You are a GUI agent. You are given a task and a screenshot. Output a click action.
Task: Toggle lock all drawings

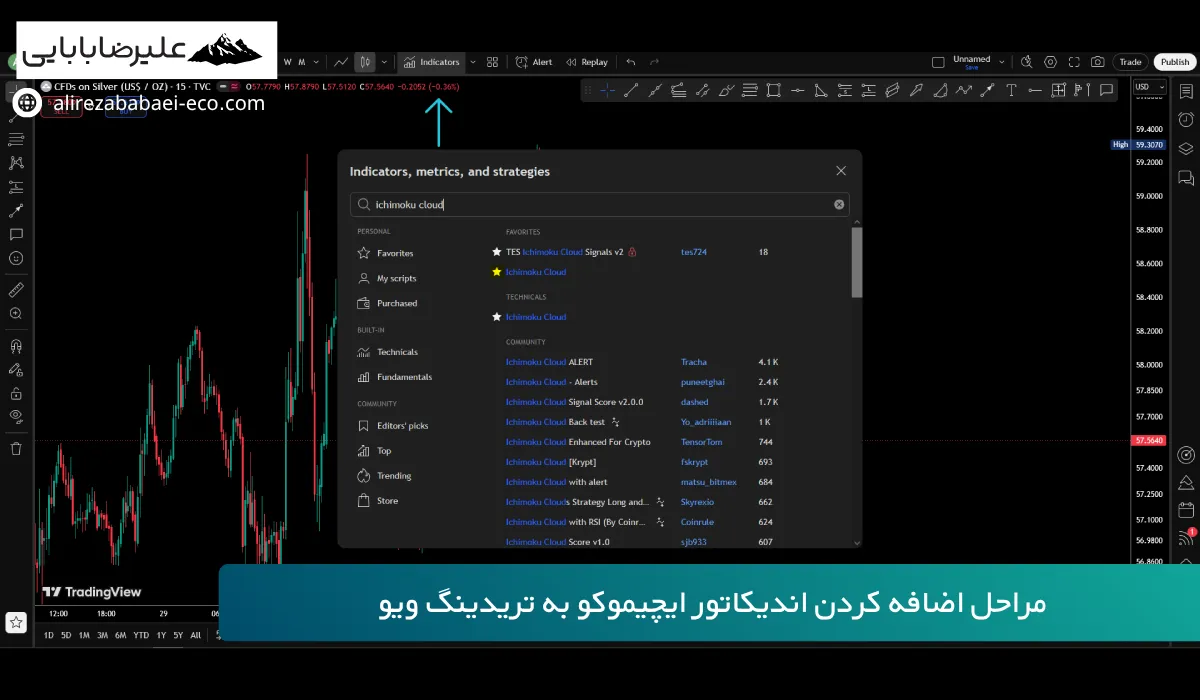point(16,394)
